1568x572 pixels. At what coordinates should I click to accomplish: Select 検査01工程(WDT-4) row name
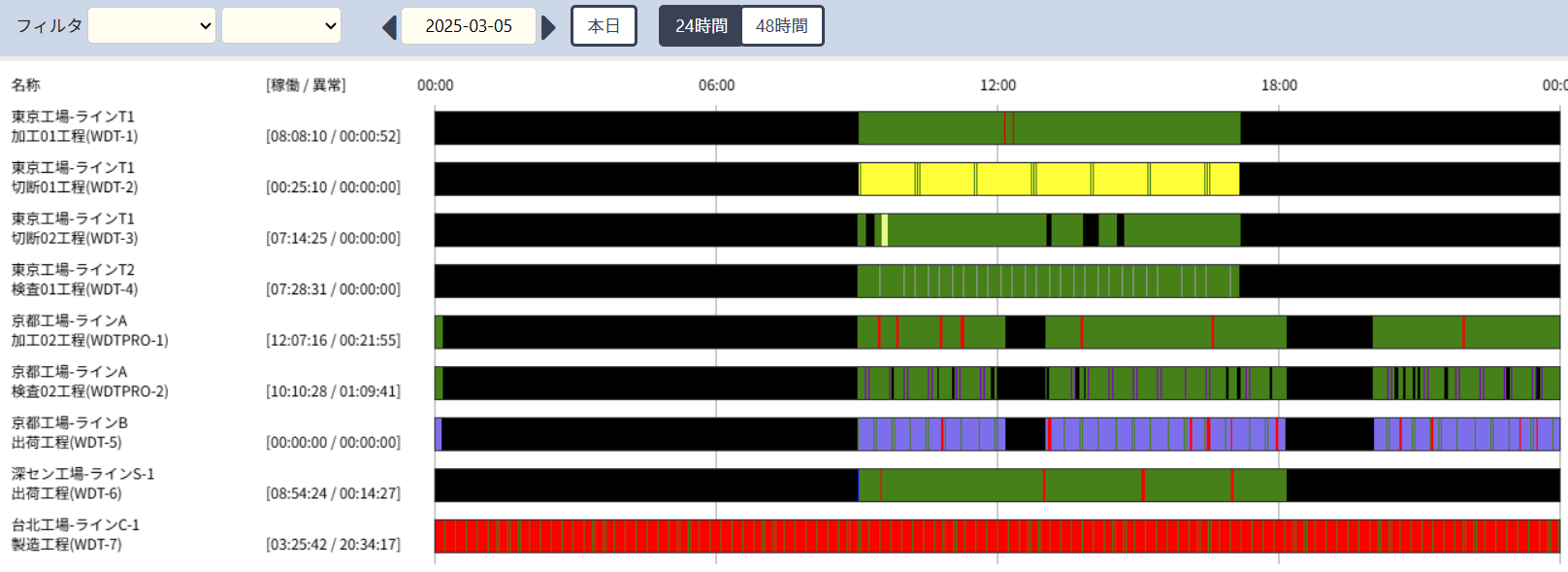[x=75, y=289]
